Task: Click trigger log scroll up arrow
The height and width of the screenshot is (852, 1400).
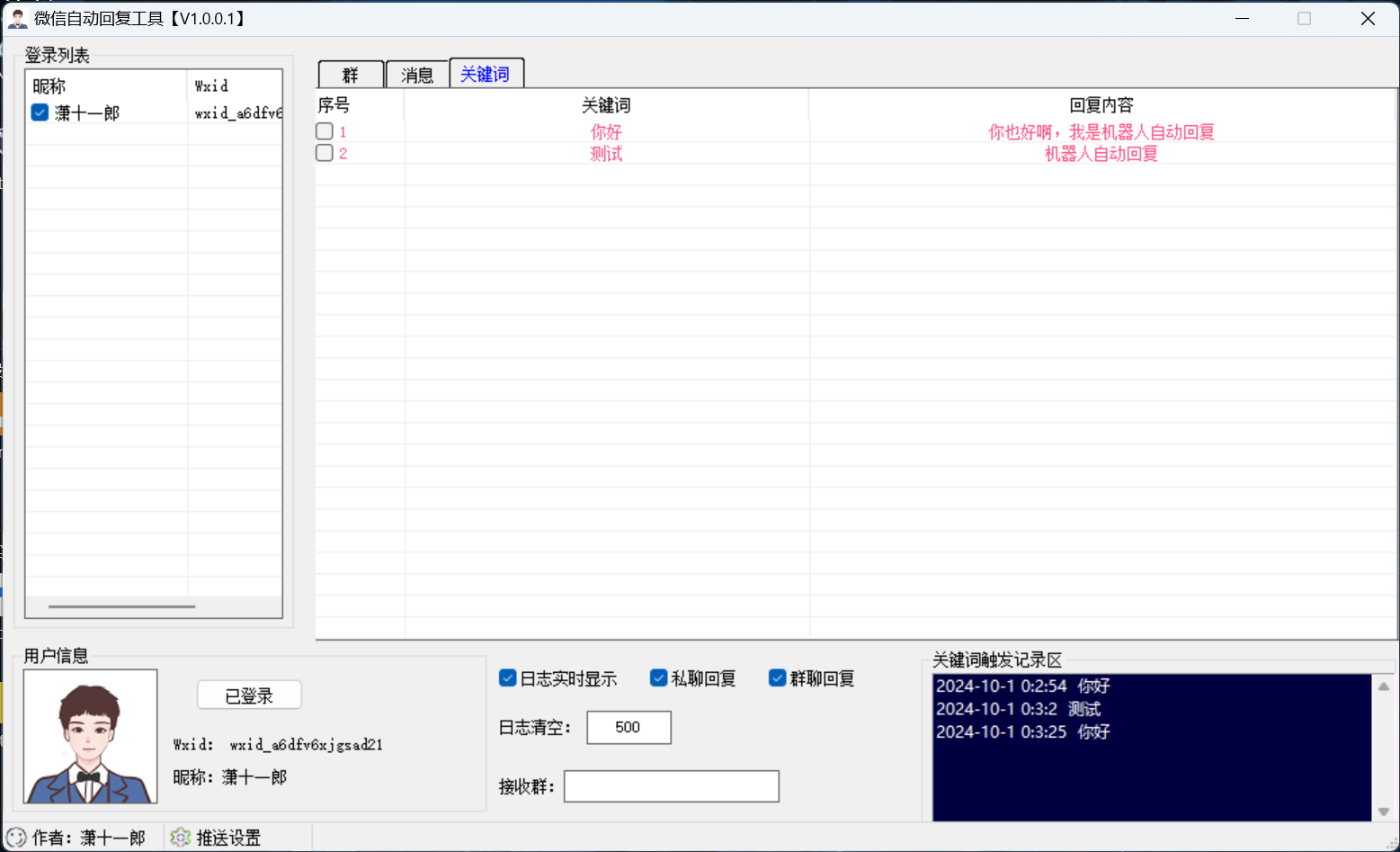Action: 1384,686
